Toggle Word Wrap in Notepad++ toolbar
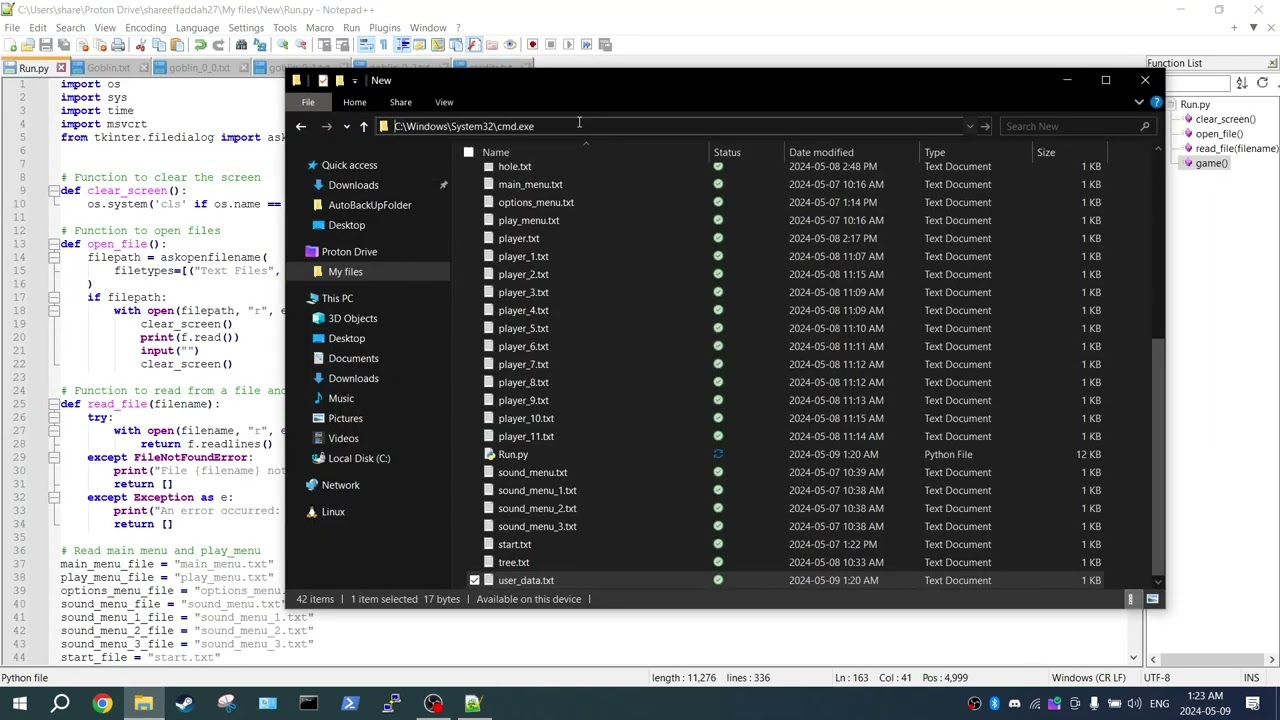 [x=366, y=44]
